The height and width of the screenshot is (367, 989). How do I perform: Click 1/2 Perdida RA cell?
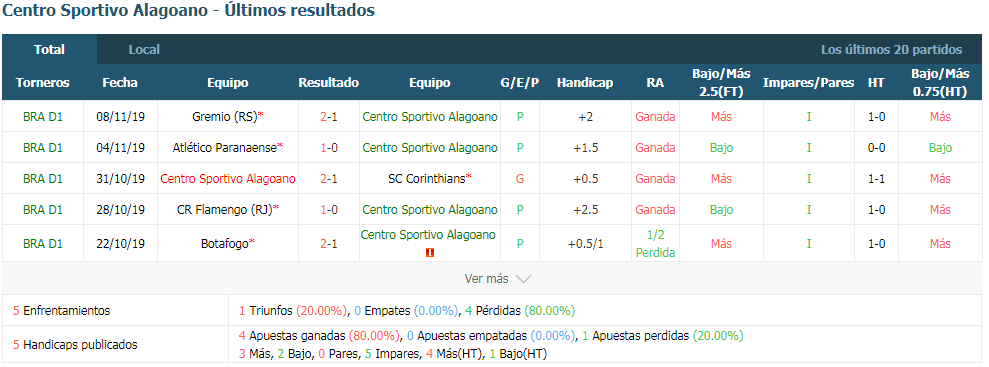[655, 243]
